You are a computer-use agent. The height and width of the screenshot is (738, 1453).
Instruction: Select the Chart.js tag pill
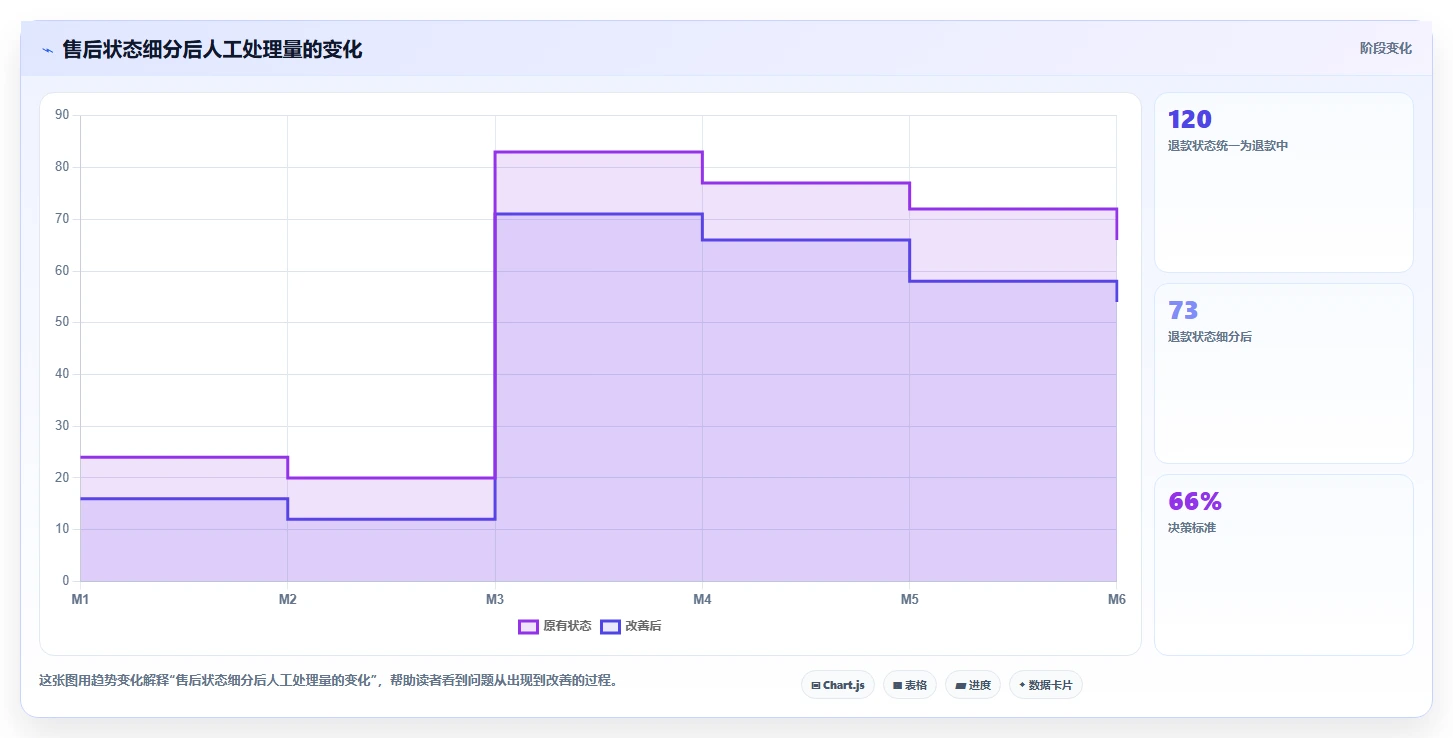point(838,685)
